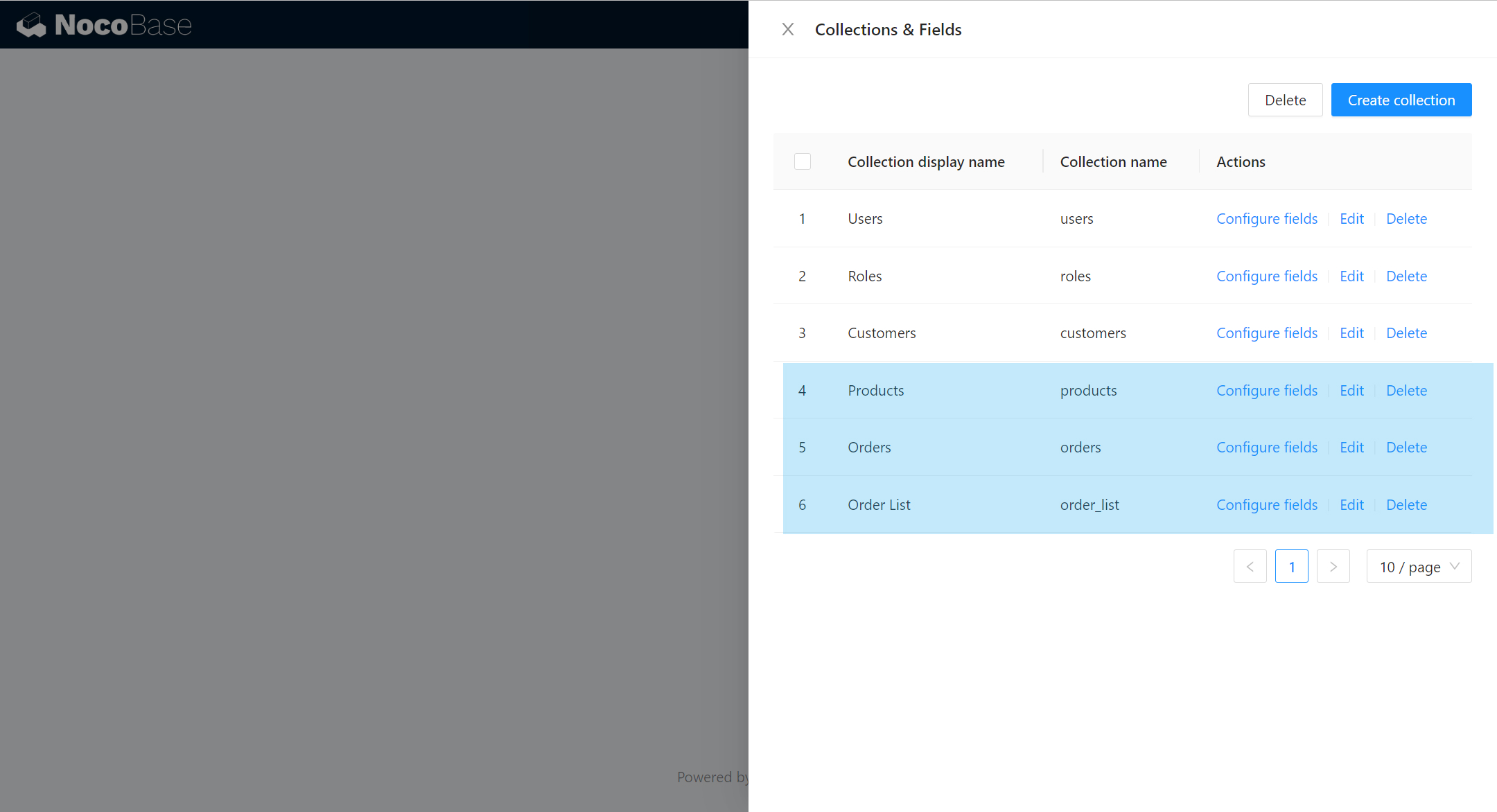Image resolution: width=1497 pixels, height=812 pixels.
Task: Delete the Products collection
Action: tap(1406, 391)
